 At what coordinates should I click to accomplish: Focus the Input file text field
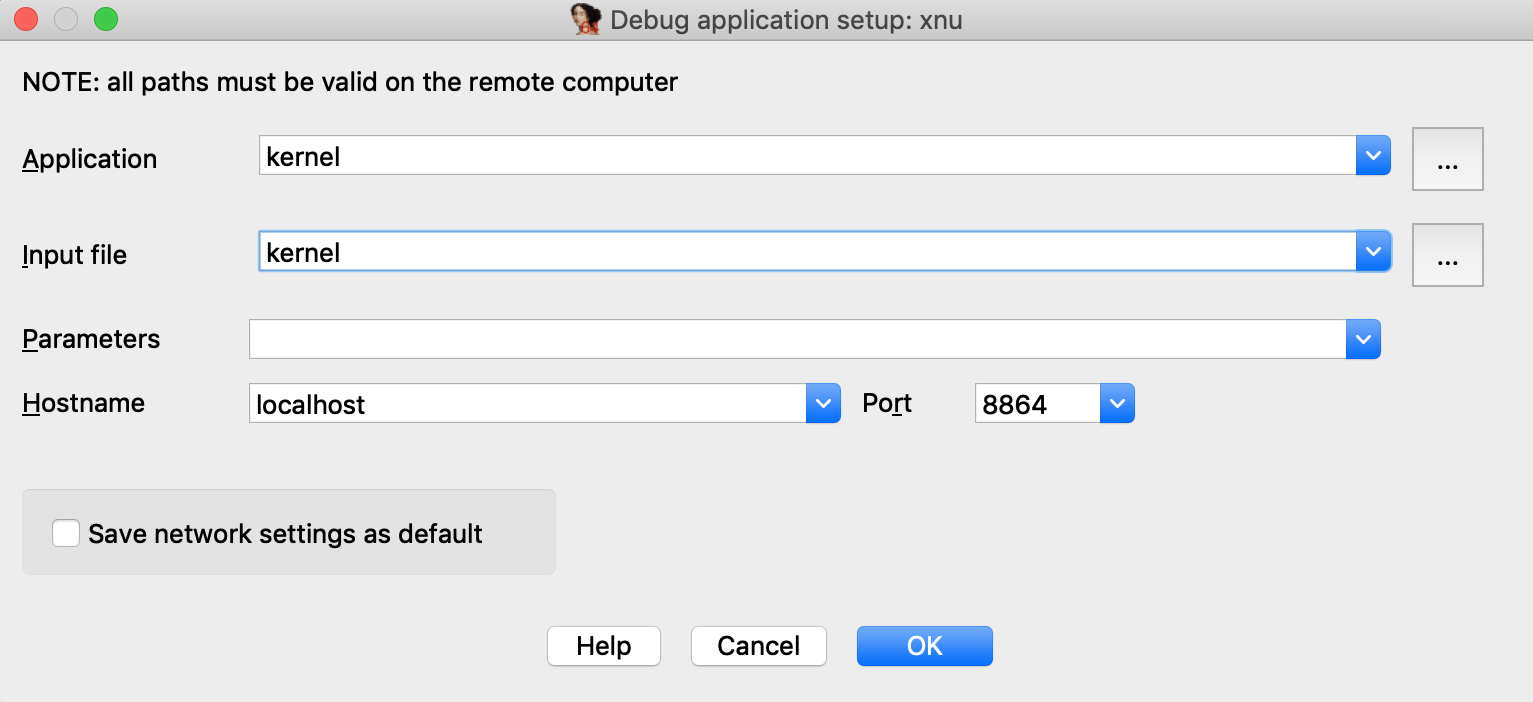click(x=806, y=252)
